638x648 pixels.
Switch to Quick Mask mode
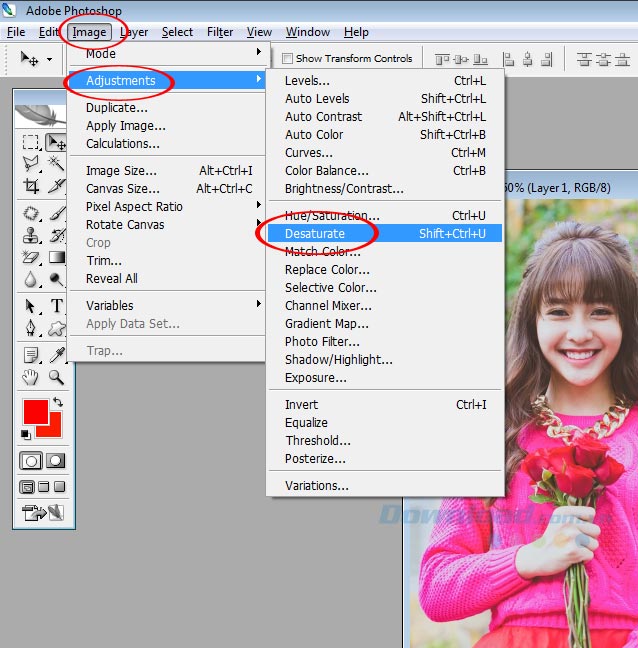click(56, 461)
